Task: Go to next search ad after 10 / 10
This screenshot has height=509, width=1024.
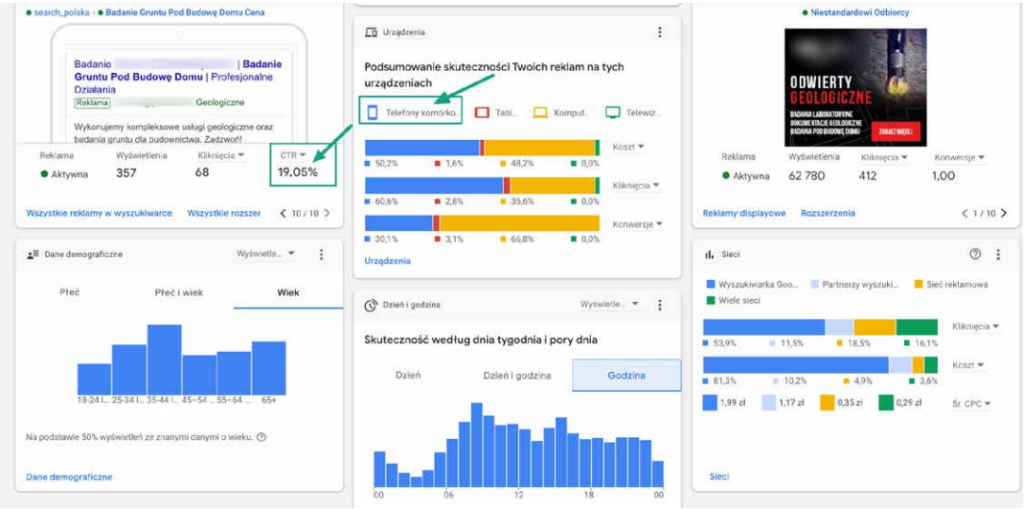Action: coord(326,213)
